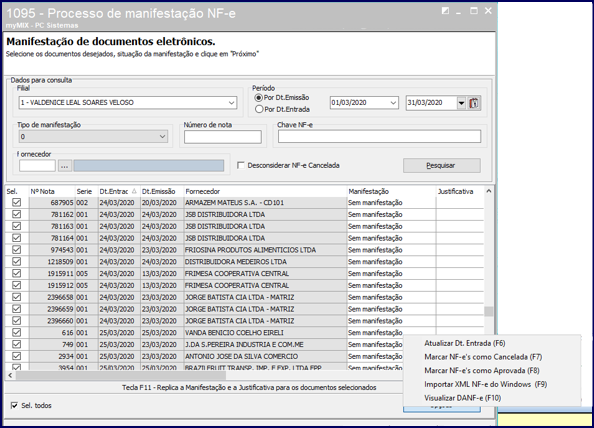This screenshot has width=594, height=428.
Task: Open the Filial dropdown
Action: coord(231,103)
